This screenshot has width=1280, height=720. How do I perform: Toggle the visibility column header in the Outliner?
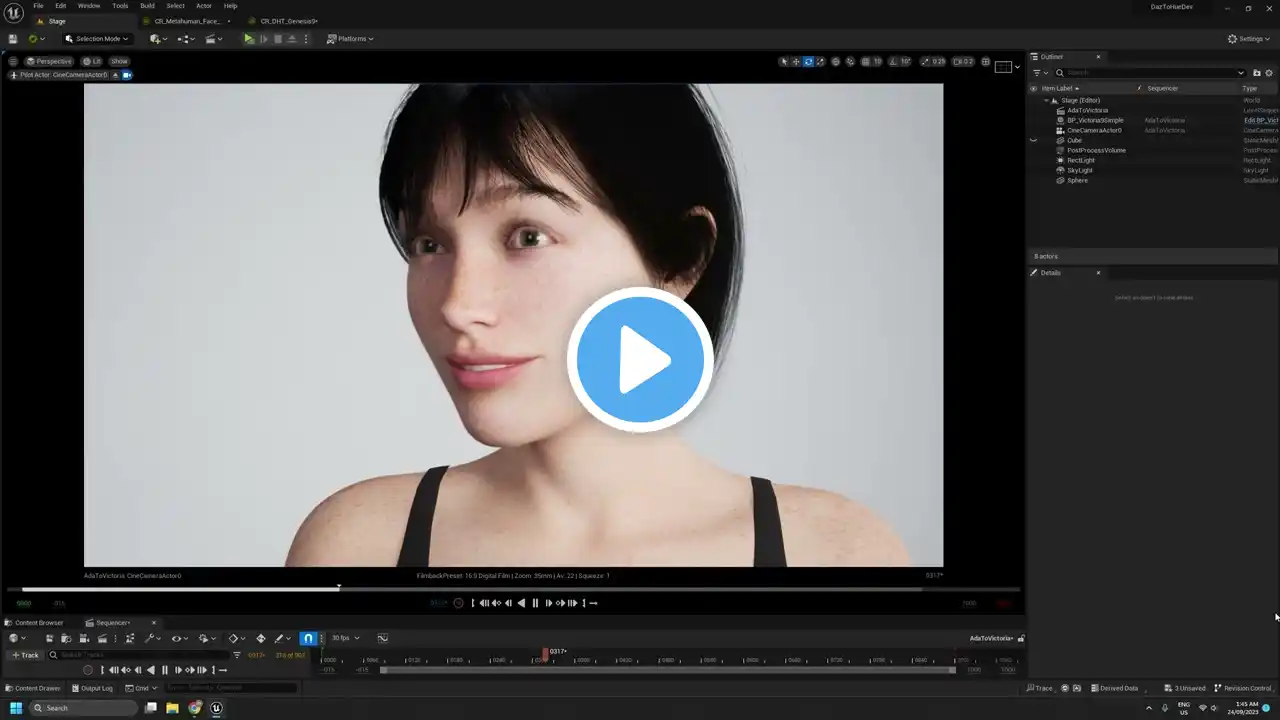[1034, 88]
